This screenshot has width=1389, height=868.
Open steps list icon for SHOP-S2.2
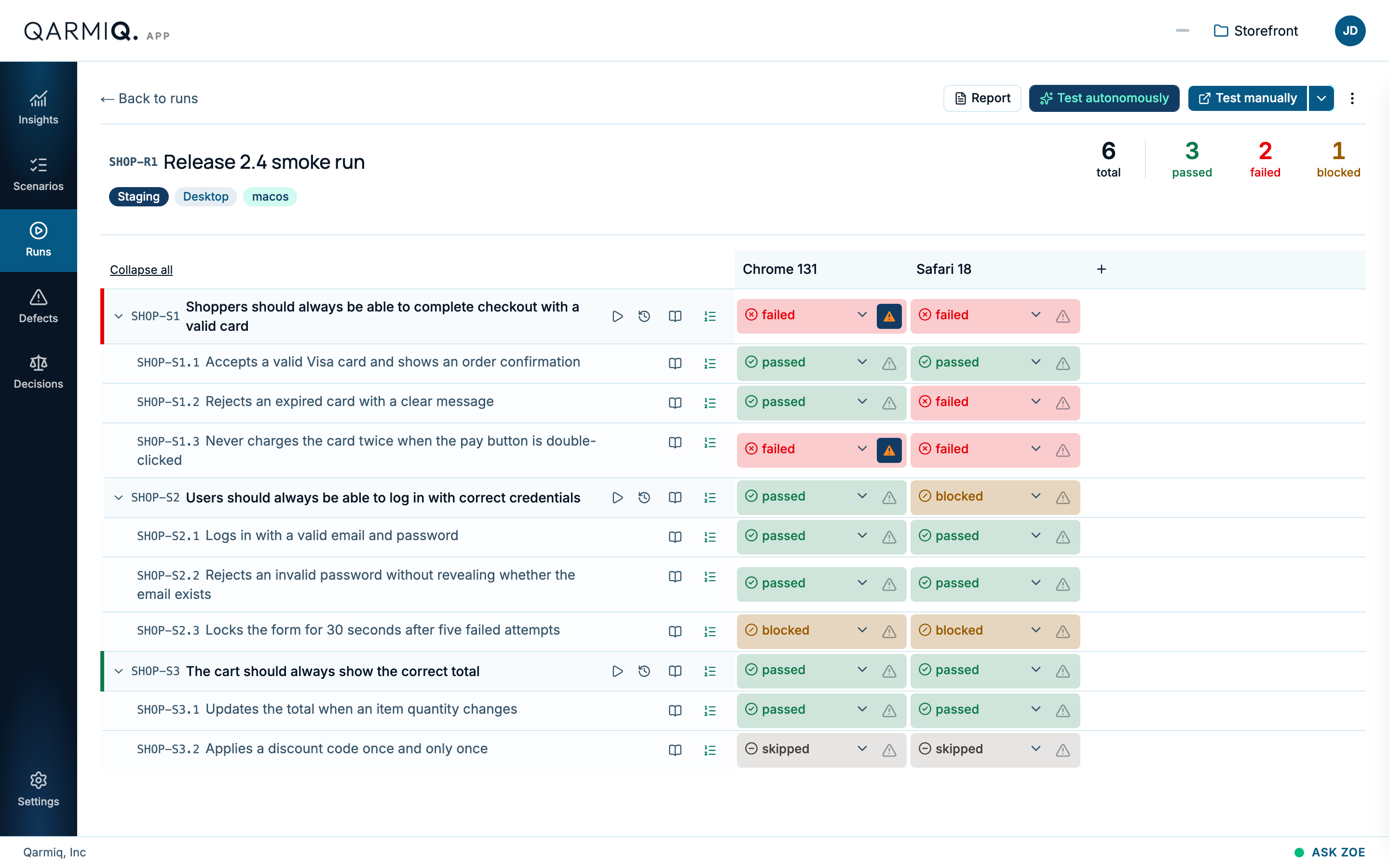coord(710,576)
